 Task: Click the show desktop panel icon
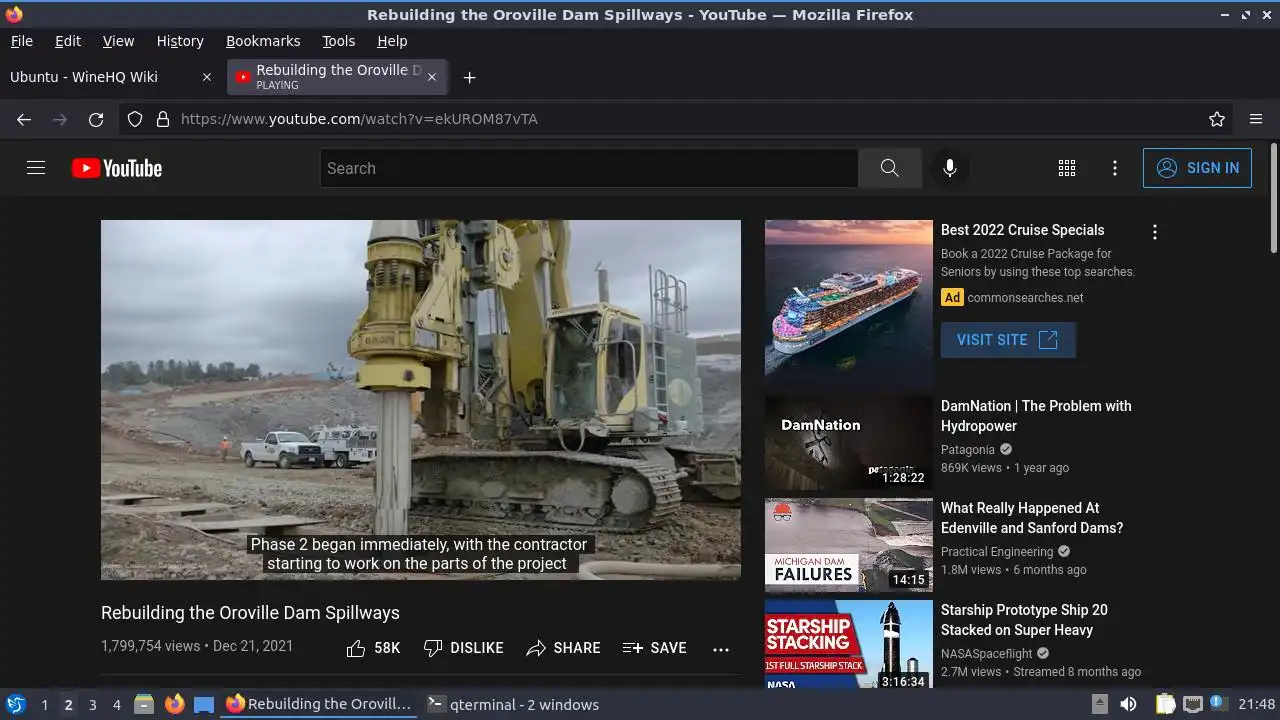click(x=204, y=704)
